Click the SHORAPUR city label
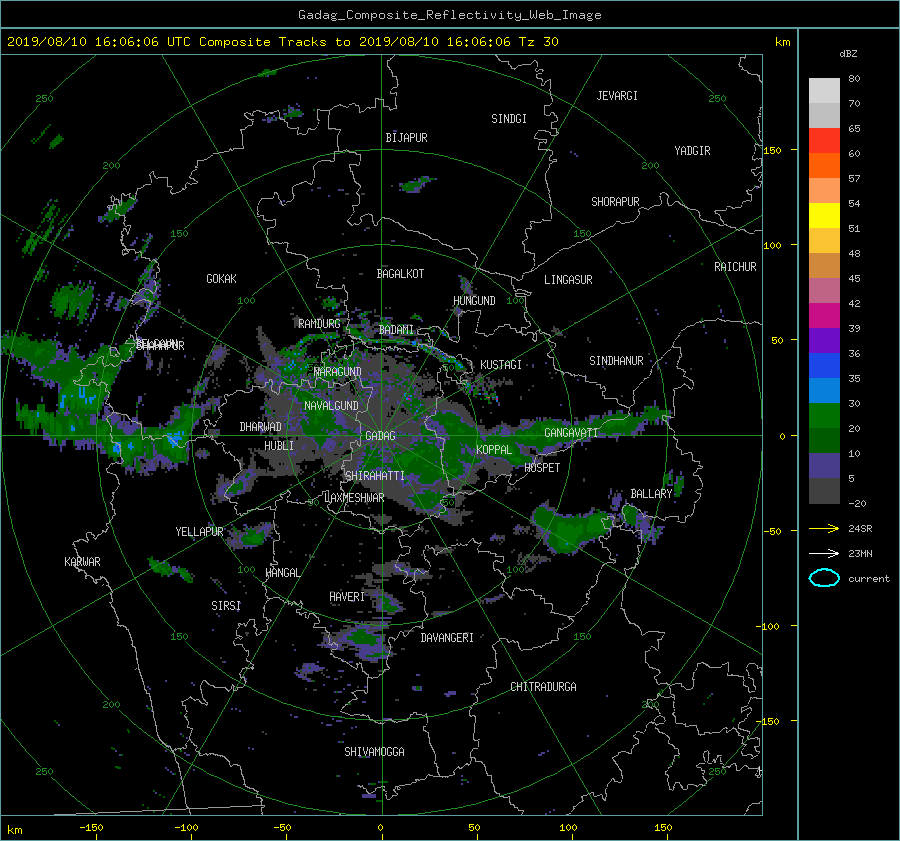 click(615, 202)
